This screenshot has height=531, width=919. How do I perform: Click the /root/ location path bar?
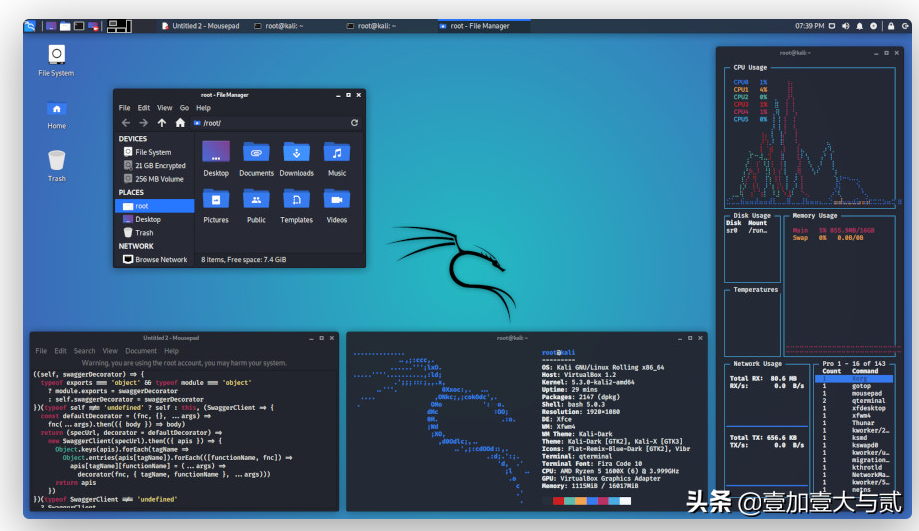(x=270, y=123)
